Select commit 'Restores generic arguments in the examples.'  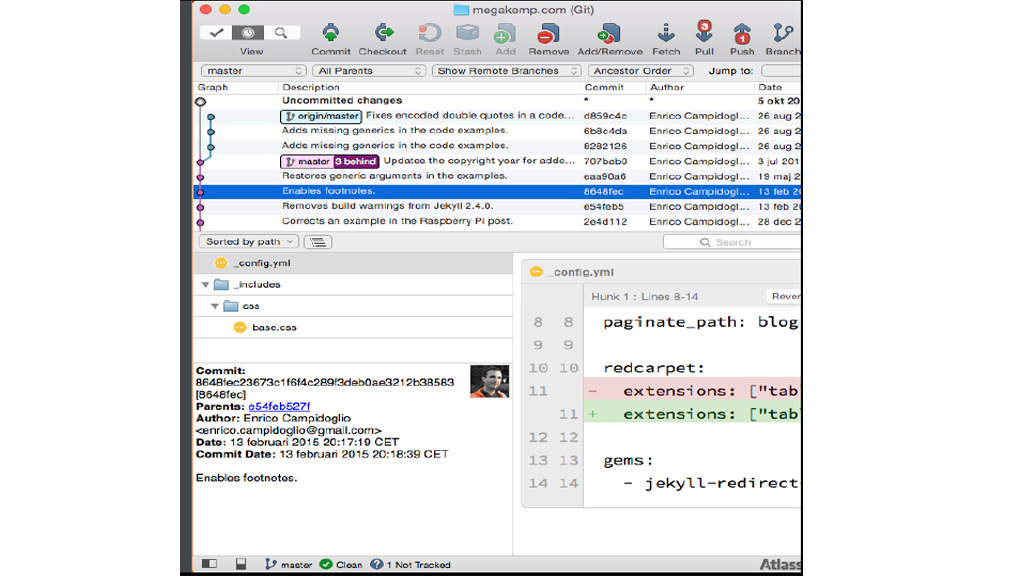[498, 176]
